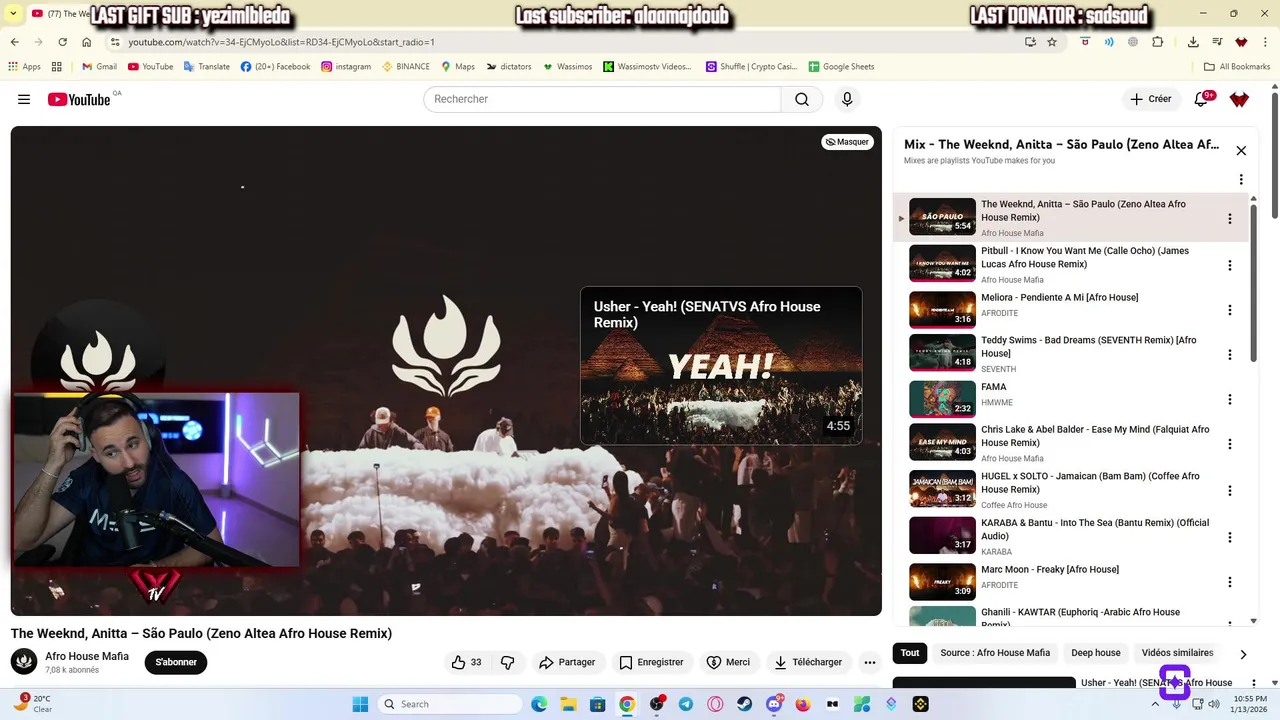Viewport: 1280px width, 720px height.
Task: Open Steam from the taskbar
Action: tap(745, 704)
